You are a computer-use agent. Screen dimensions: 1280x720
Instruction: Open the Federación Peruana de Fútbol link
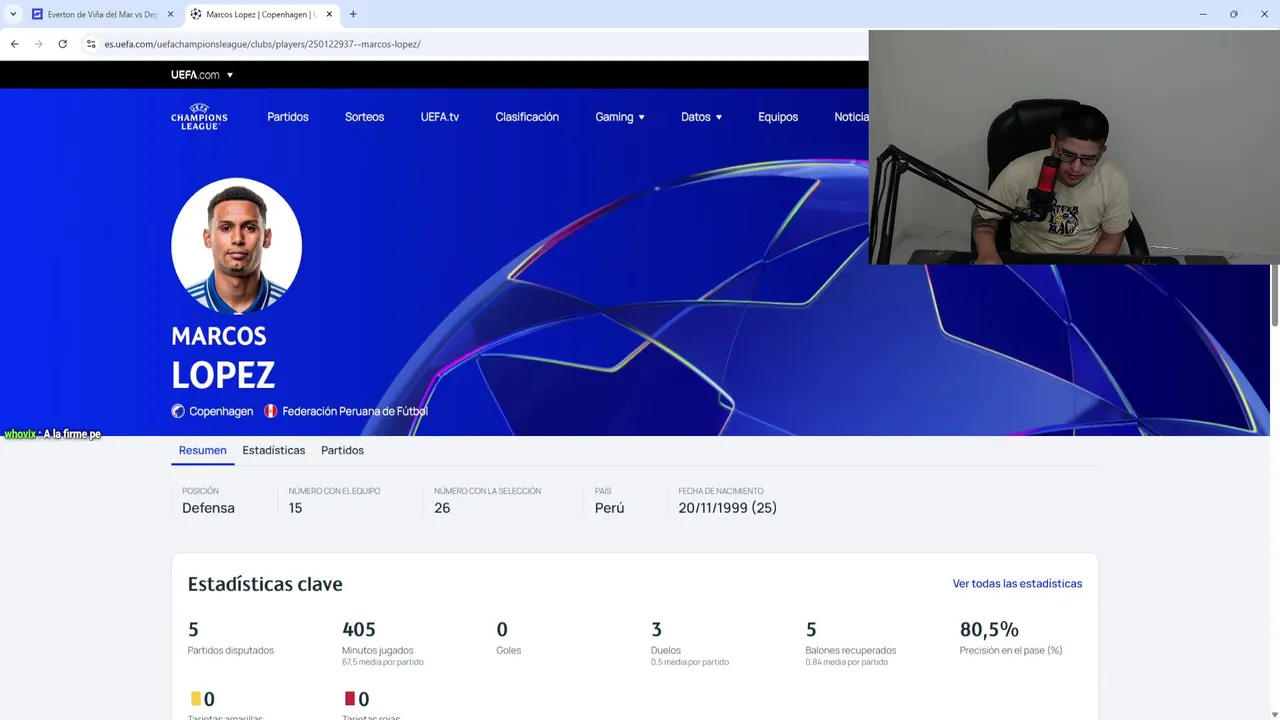click(355, 411)
